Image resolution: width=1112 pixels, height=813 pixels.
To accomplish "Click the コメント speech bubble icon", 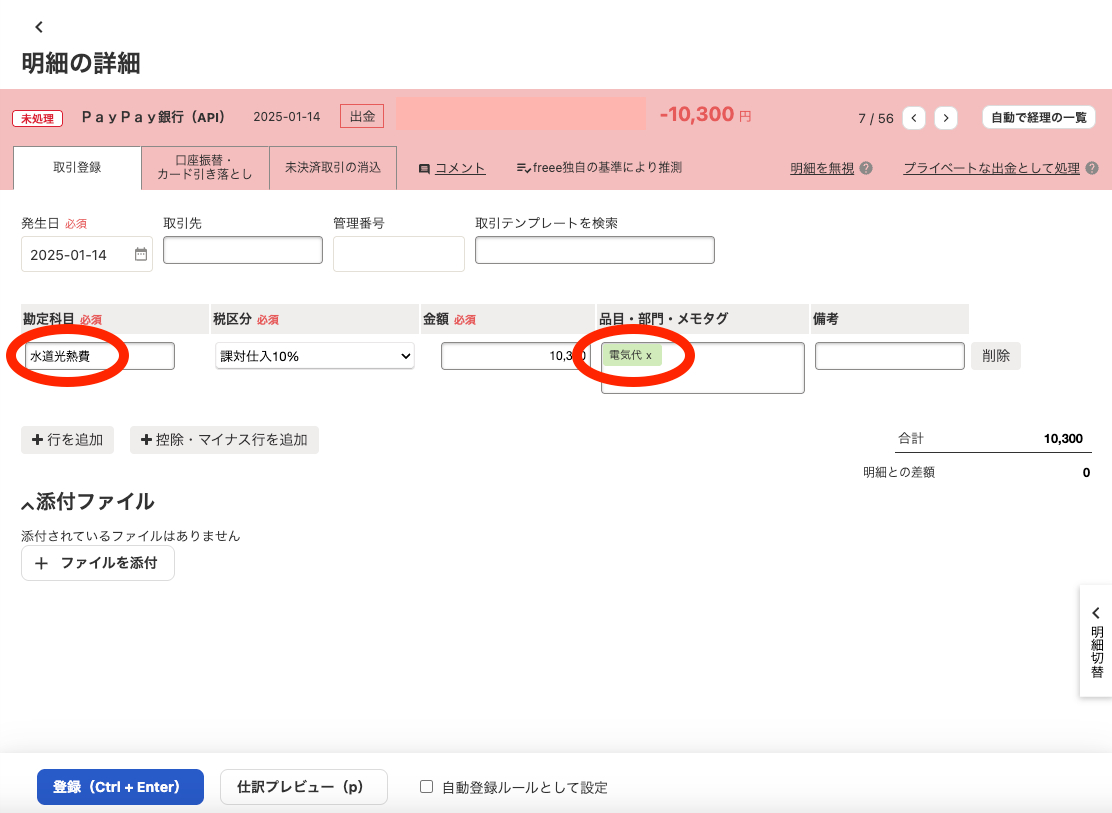I will [426, 167].
